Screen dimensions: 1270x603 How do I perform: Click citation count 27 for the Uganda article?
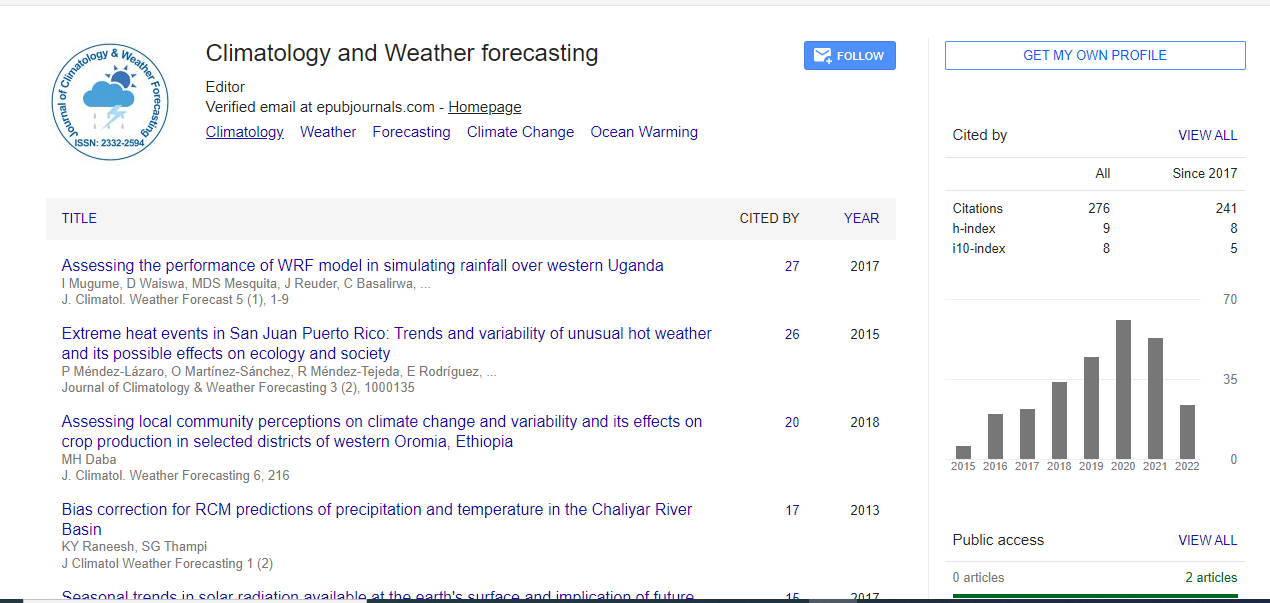(x=792, y=267)
